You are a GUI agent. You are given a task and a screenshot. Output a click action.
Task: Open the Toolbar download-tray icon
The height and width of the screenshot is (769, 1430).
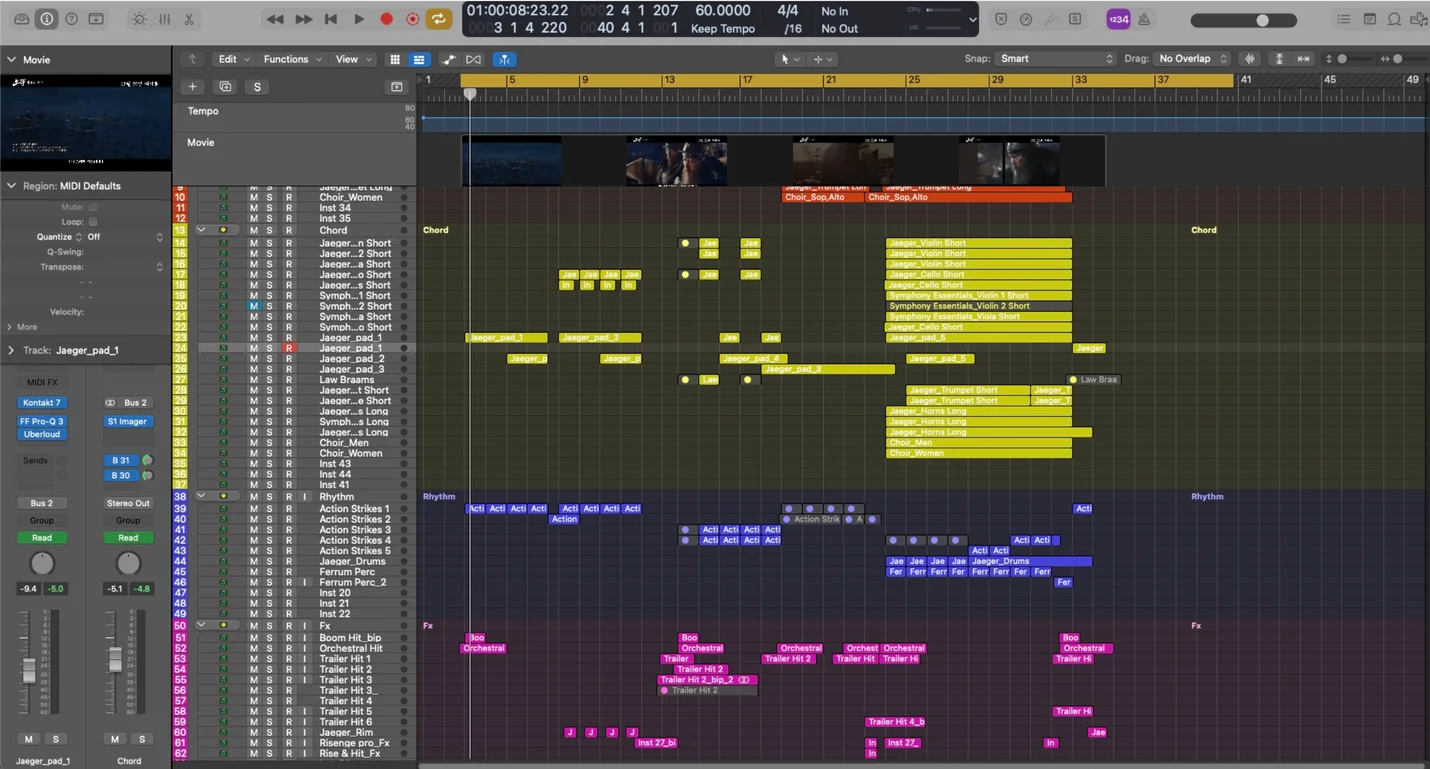pos(96,19)
